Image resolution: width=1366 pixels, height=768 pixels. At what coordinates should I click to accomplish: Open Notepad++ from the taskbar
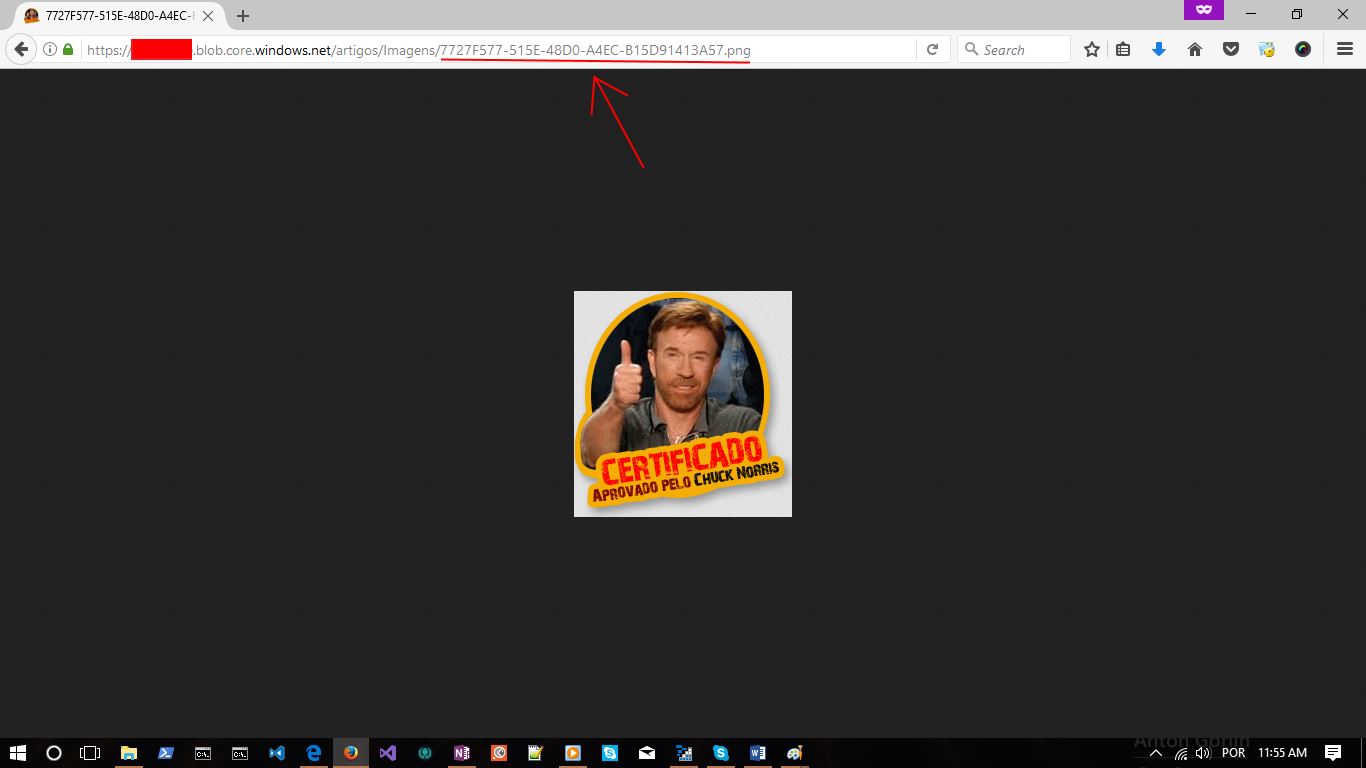[x=536, y=753]
